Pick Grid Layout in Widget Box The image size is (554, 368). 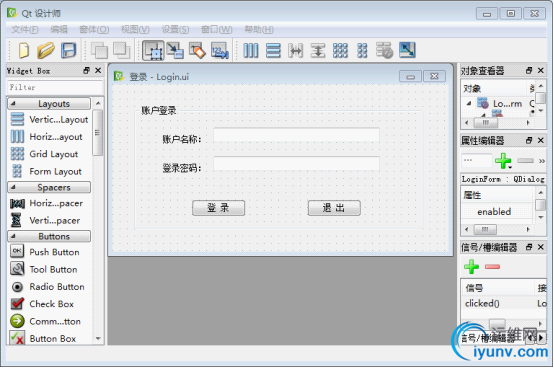click(x=45, y=154)
